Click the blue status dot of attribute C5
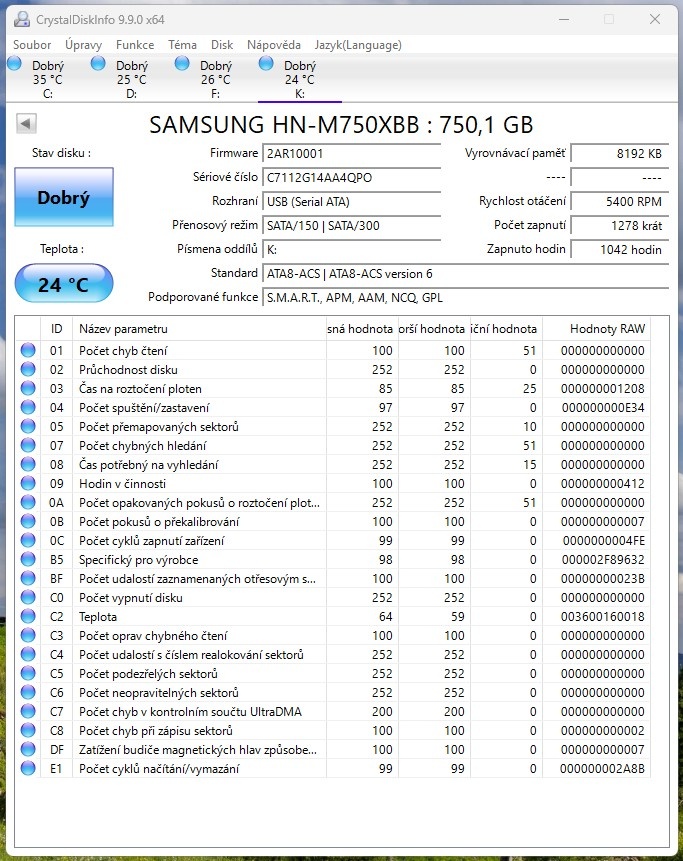 28,673
